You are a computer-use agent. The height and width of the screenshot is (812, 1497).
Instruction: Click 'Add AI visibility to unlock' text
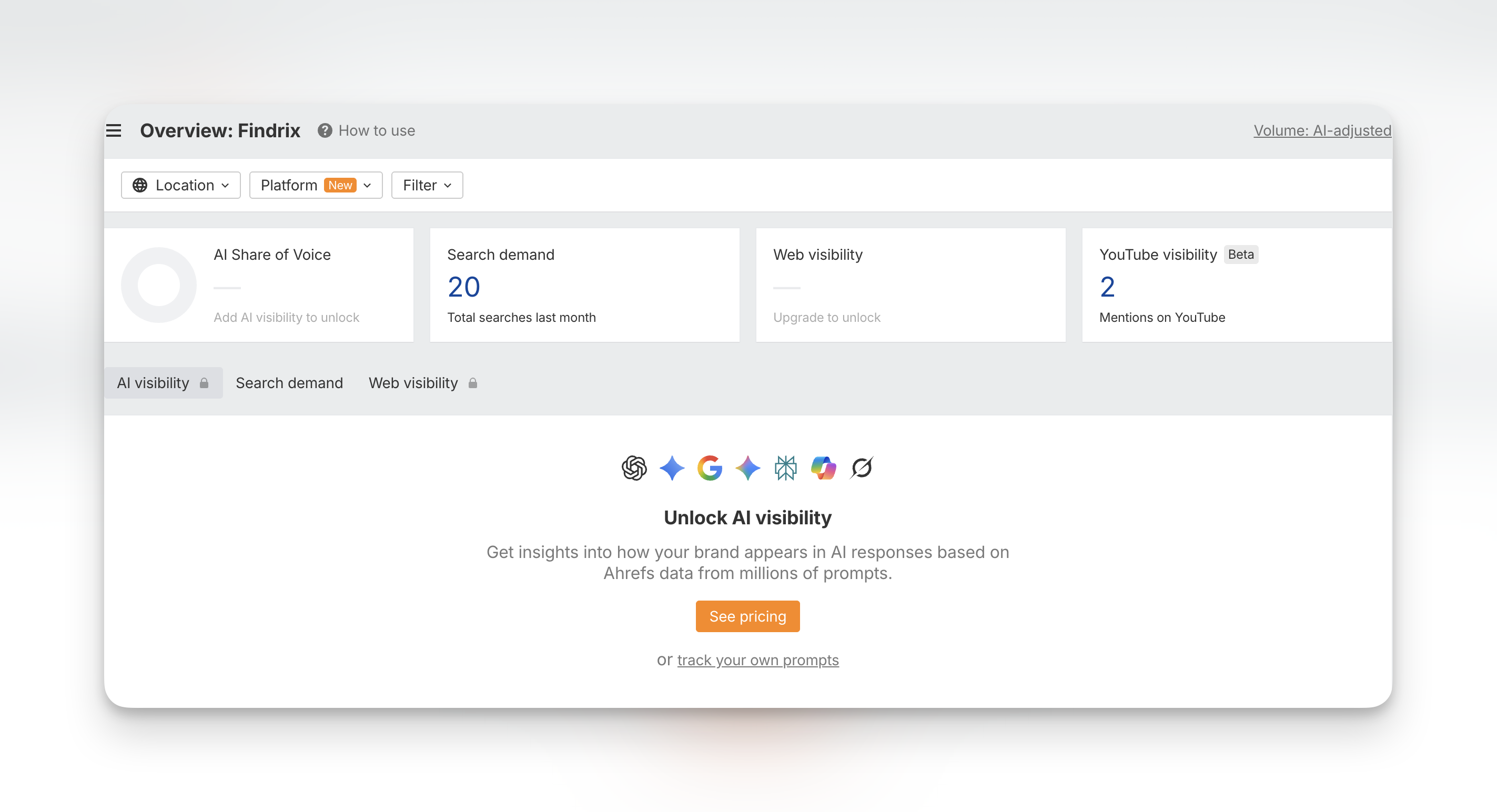[x=287, y=317]
